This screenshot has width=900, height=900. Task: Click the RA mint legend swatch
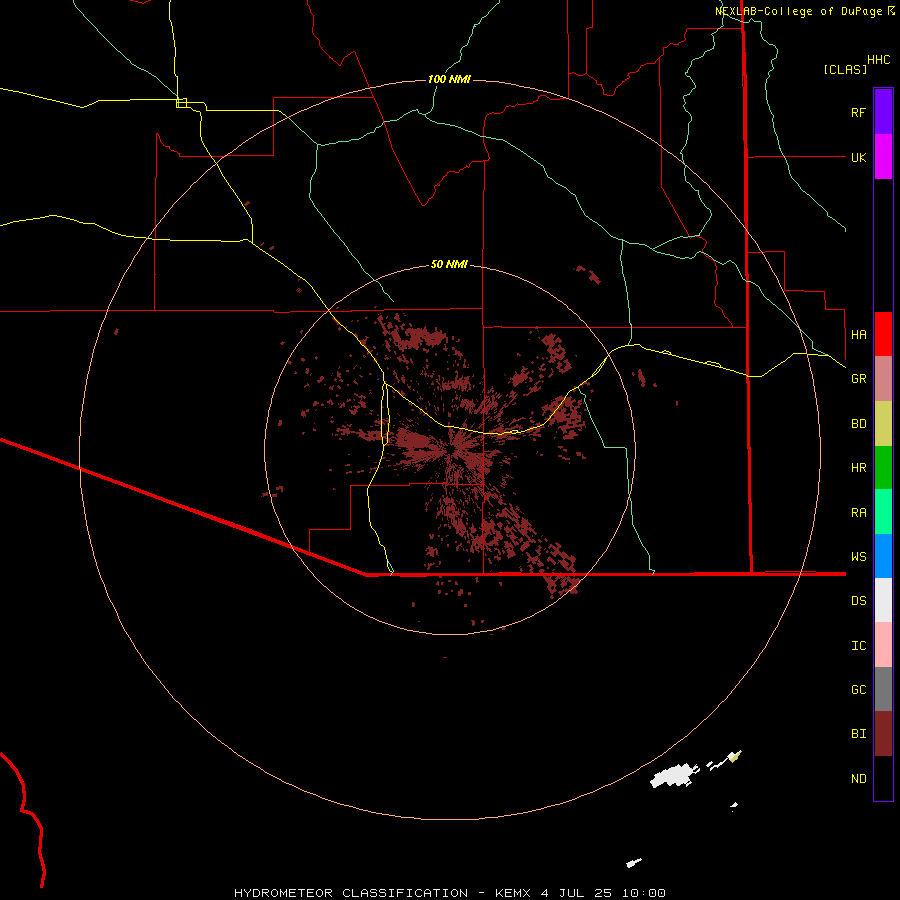[883, 512]
